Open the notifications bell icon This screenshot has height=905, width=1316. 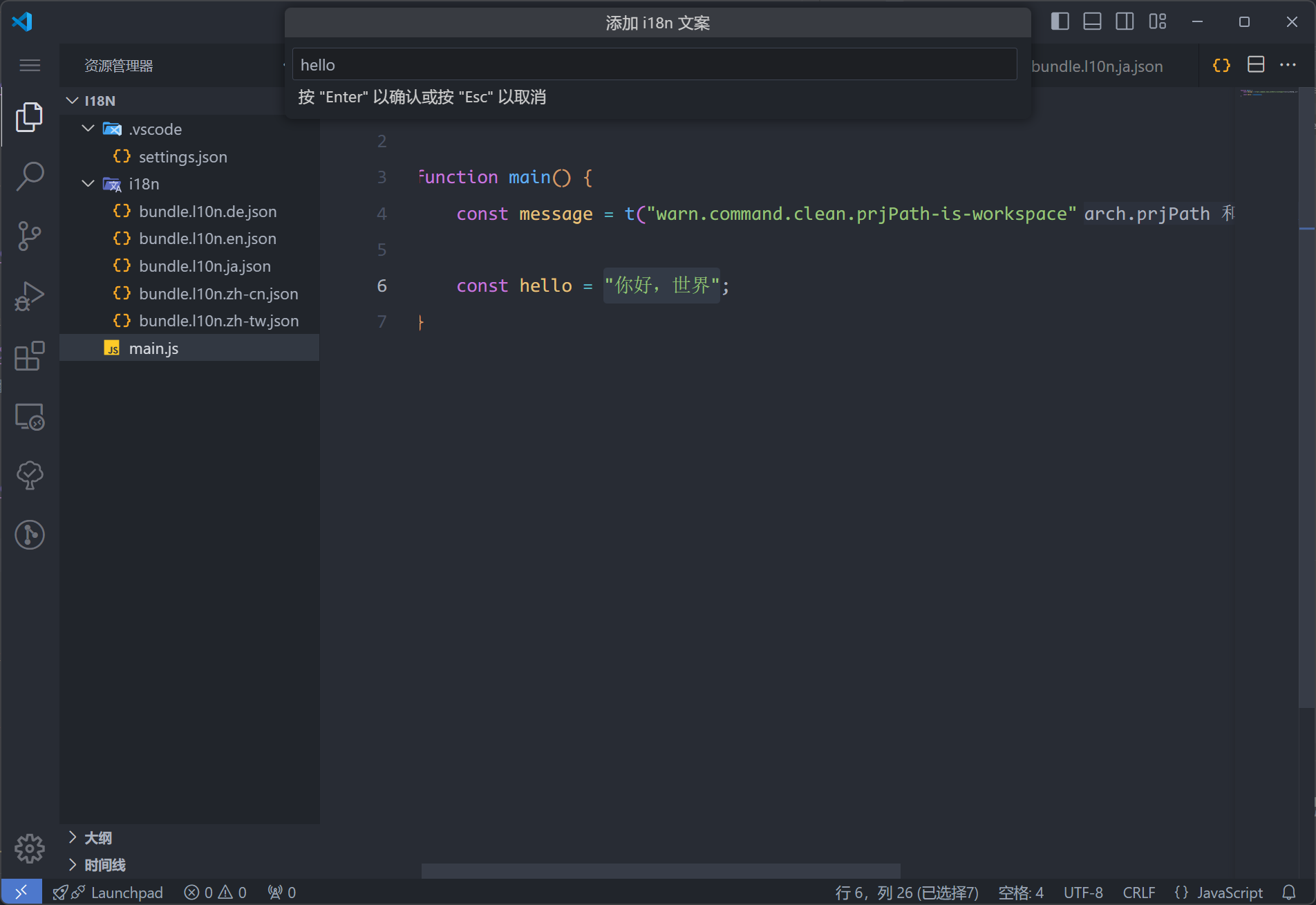1289,893
